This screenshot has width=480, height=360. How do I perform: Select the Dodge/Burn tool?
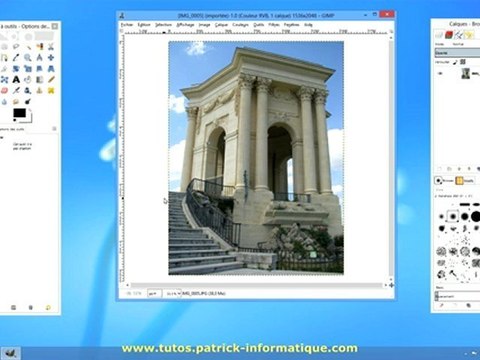pyautogui.click(x=28, y=101)
